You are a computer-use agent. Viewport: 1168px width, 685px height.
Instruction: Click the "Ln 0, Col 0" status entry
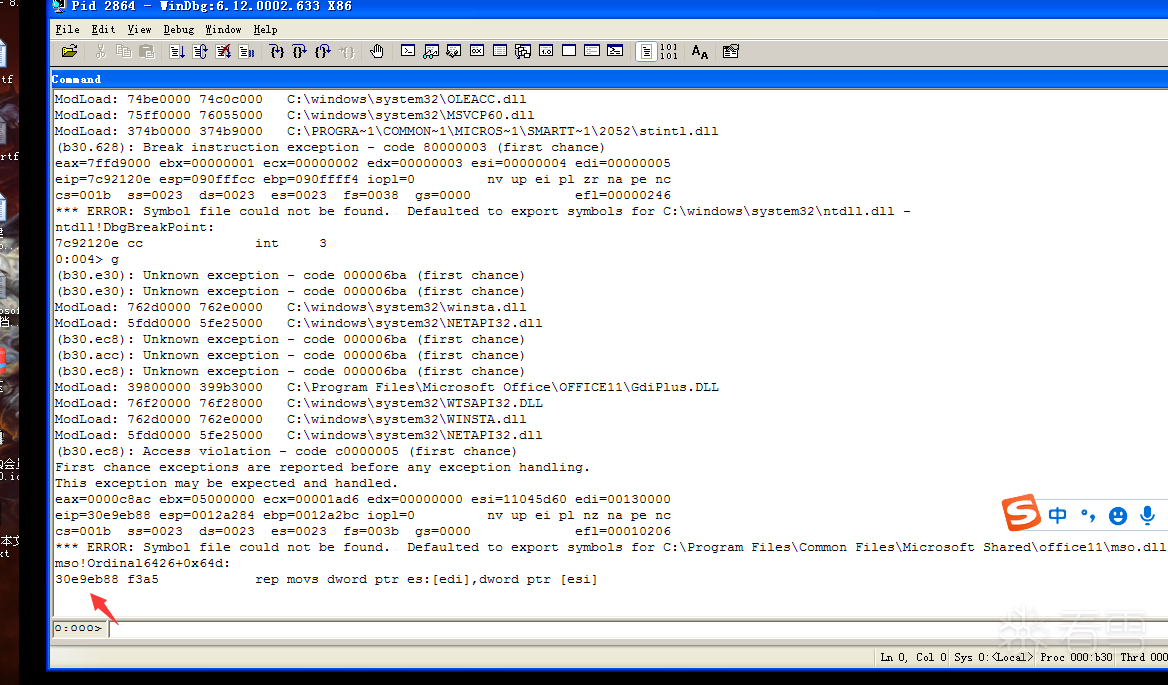912,657
